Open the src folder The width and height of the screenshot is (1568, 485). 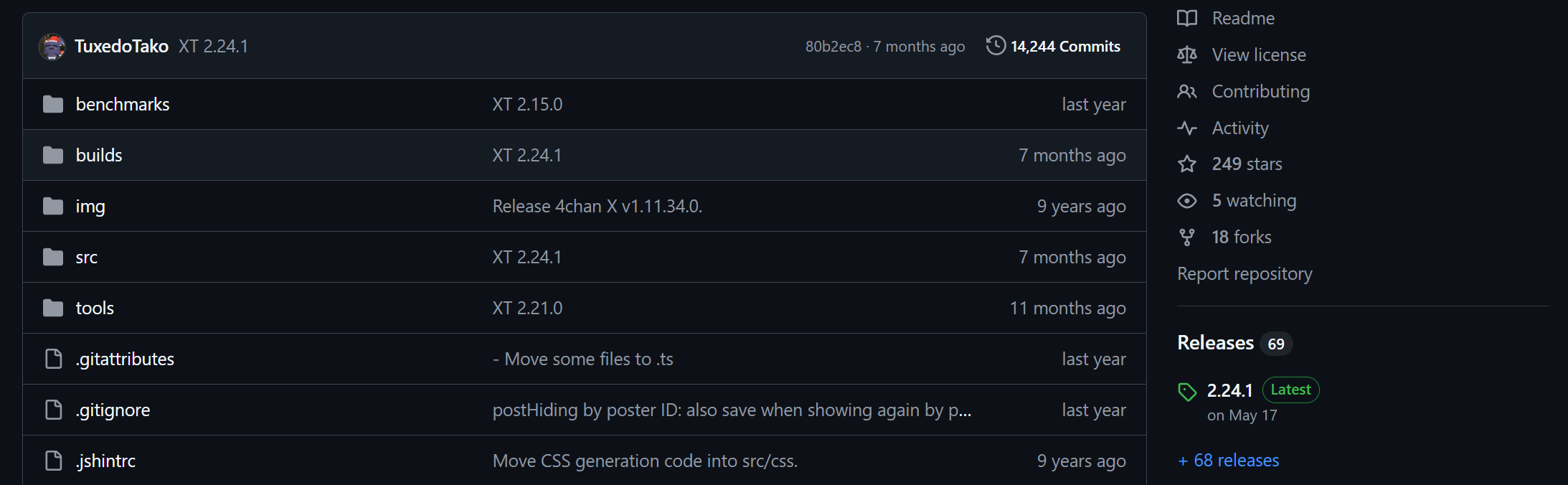click(87, 258)
